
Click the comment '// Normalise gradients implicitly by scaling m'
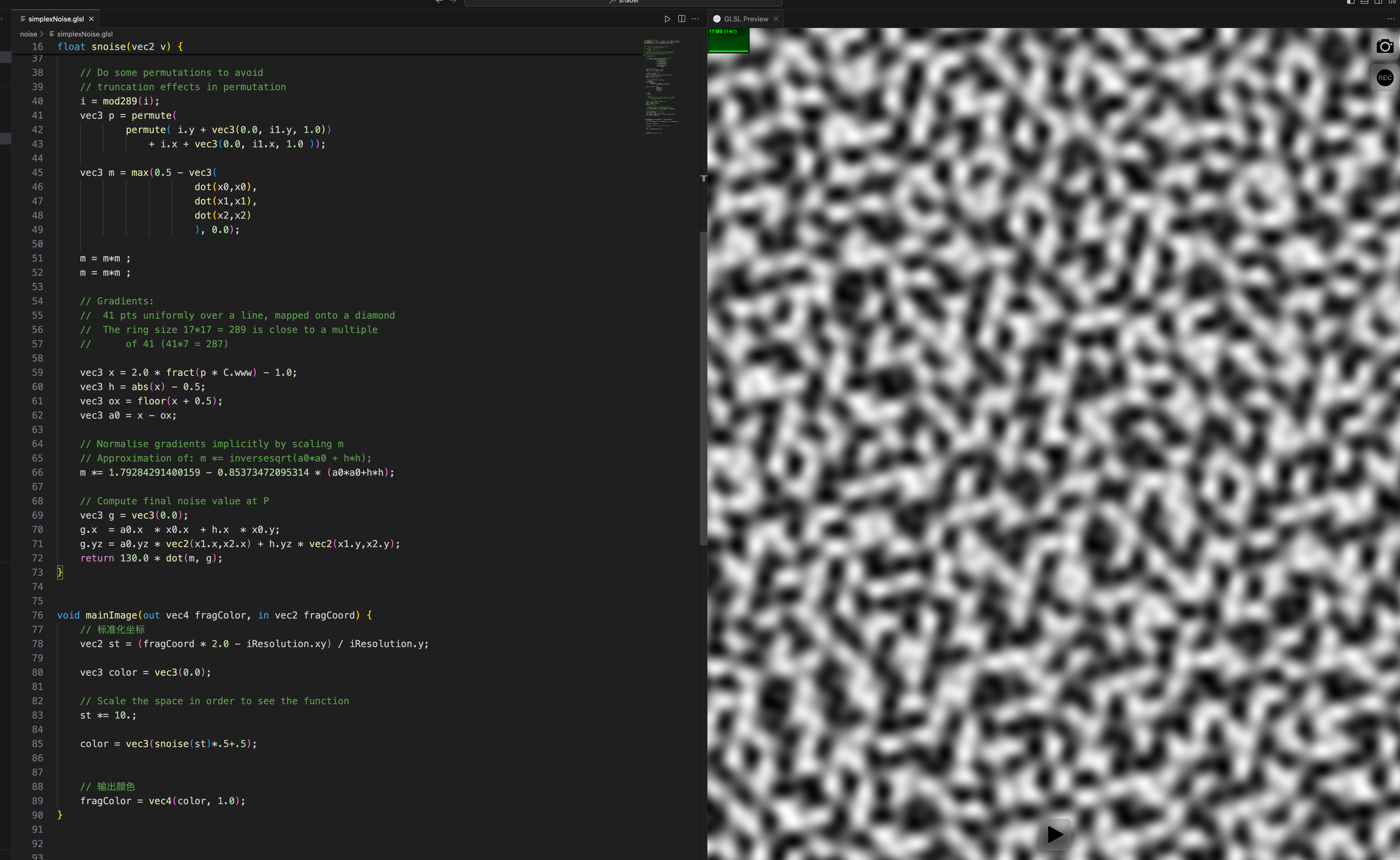click(x=212, y=444)
